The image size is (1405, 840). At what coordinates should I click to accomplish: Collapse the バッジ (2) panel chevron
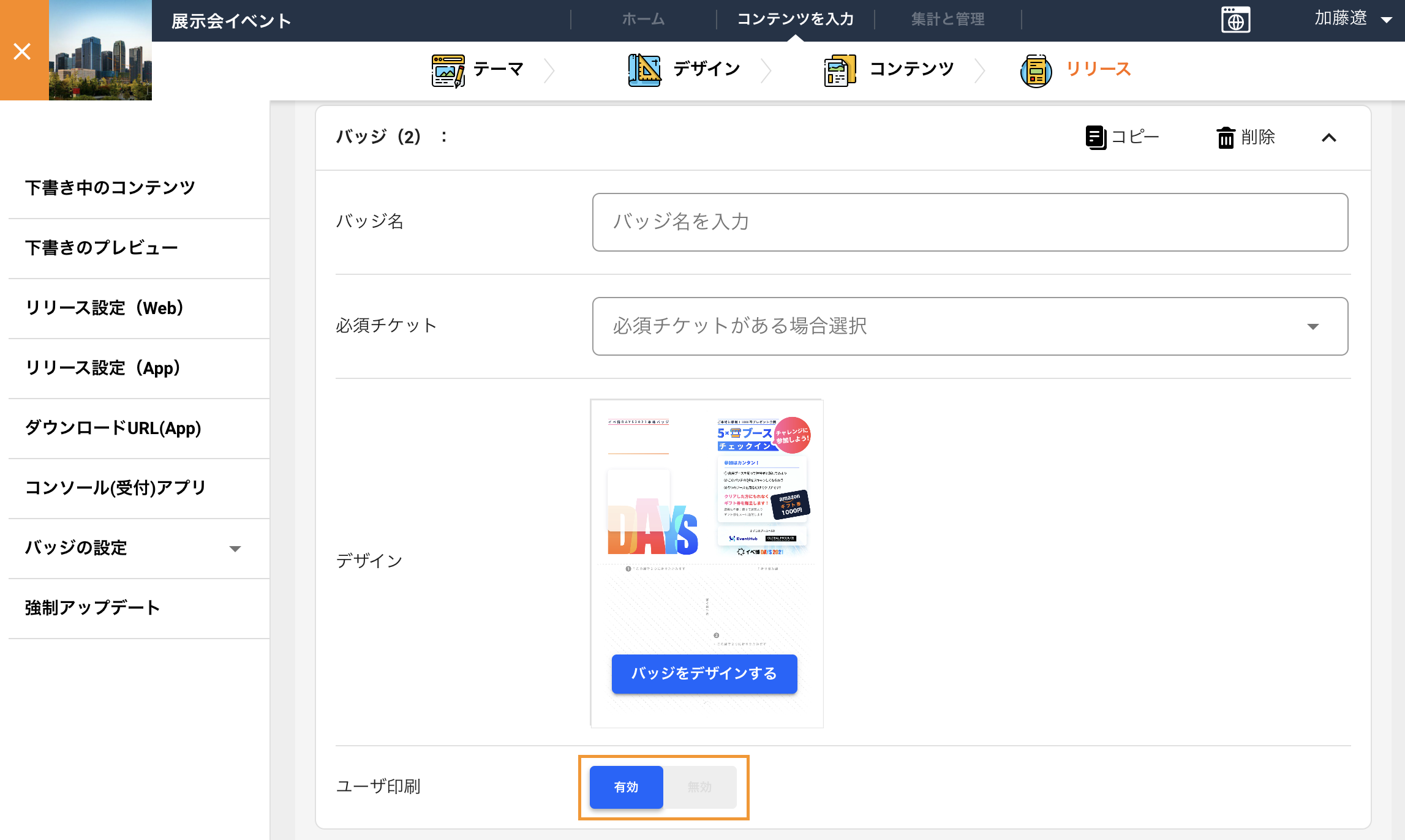[1328, 138]
